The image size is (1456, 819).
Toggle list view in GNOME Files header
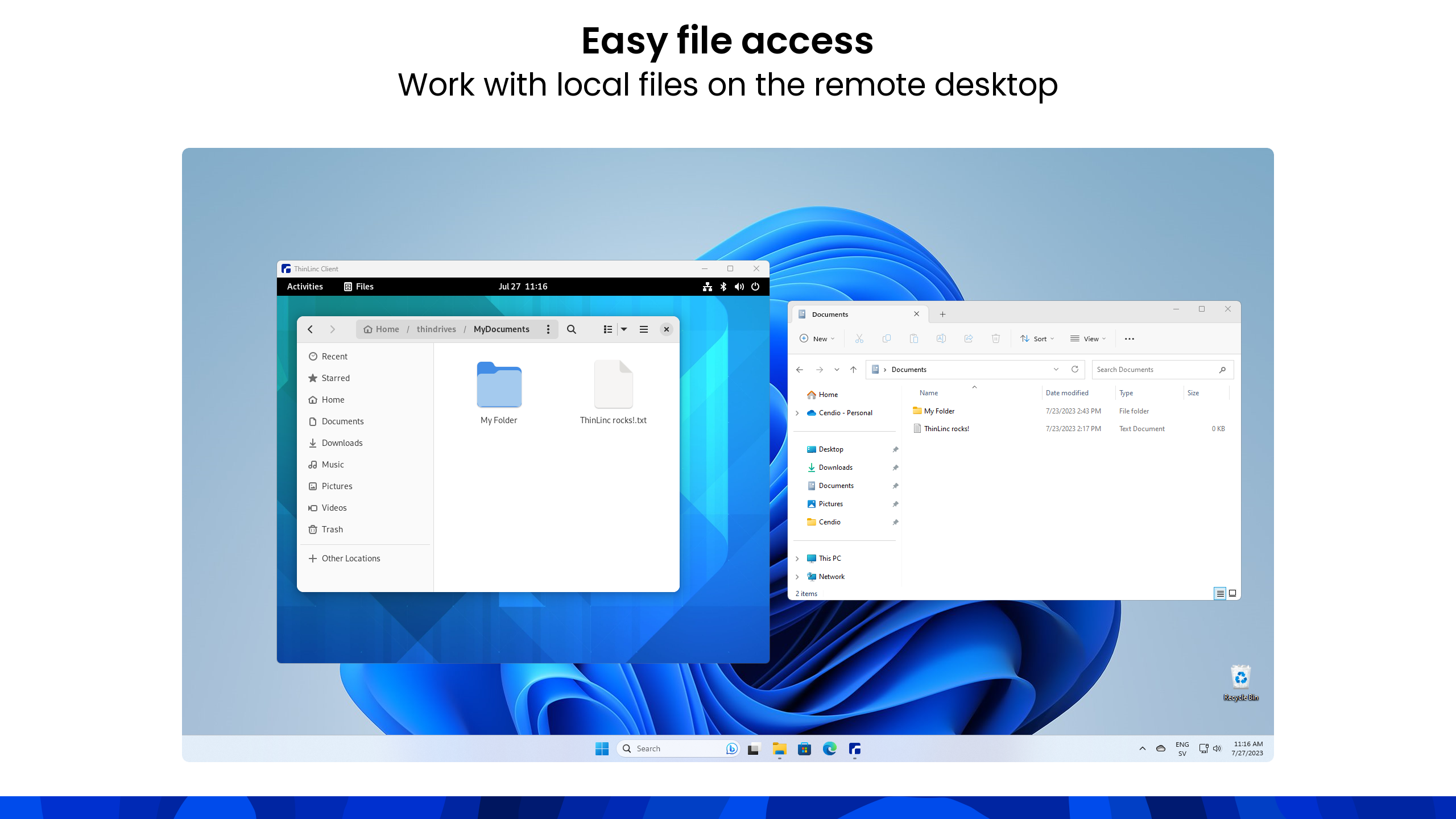pyautogui.click(x=607, y=329)
